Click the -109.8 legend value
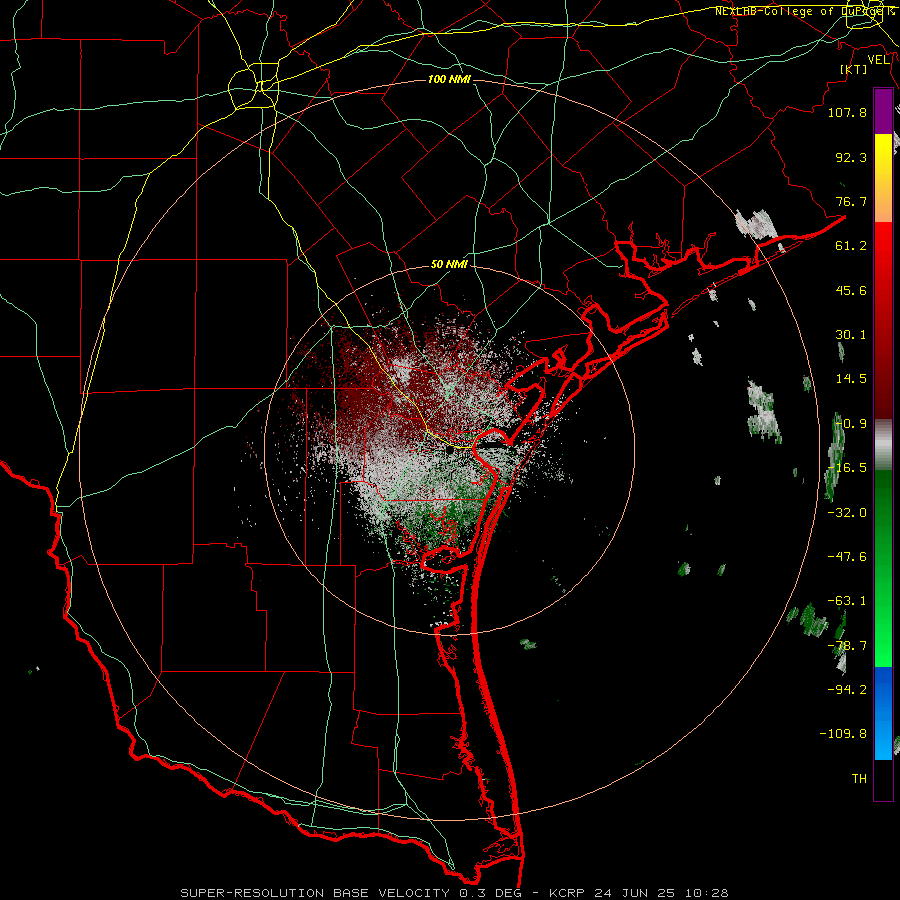Image resolution: width=900 pixels, height=900 pixels. [x=843, y=734]
